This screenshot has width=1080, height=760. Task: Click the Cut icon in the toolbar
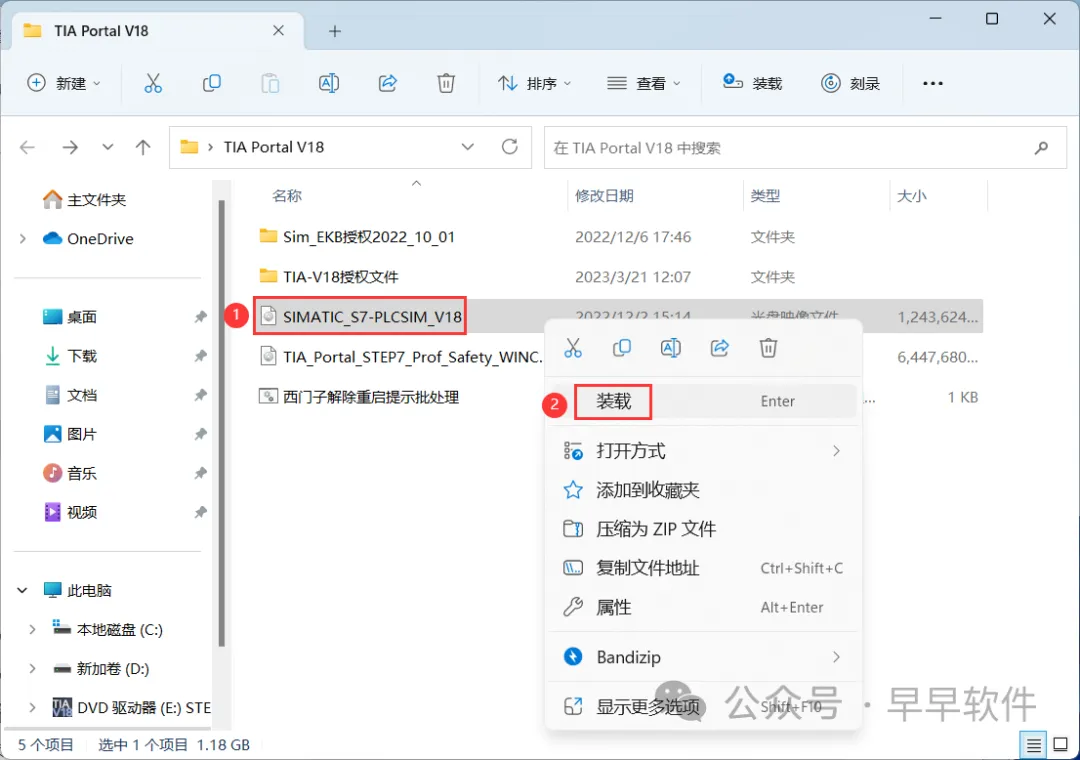pos(153,83)
